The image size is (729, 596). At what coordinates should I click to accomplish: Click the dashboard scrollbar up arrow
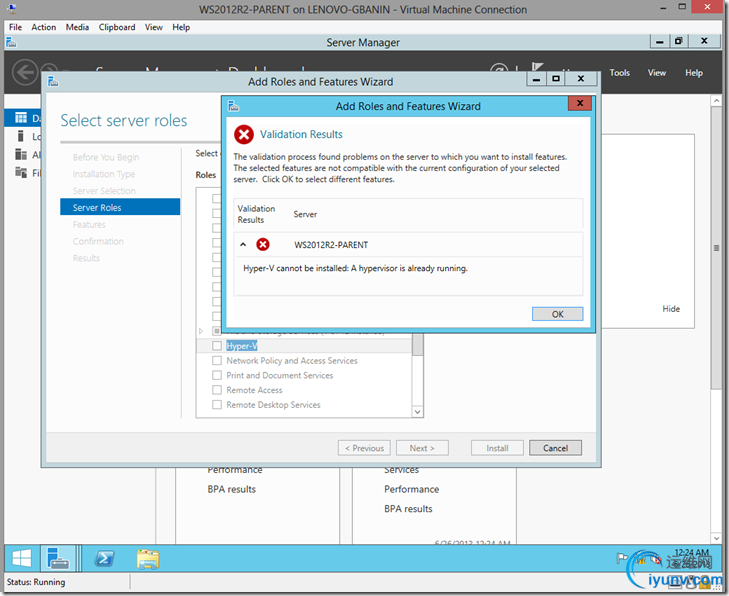[x=716, y=101]
